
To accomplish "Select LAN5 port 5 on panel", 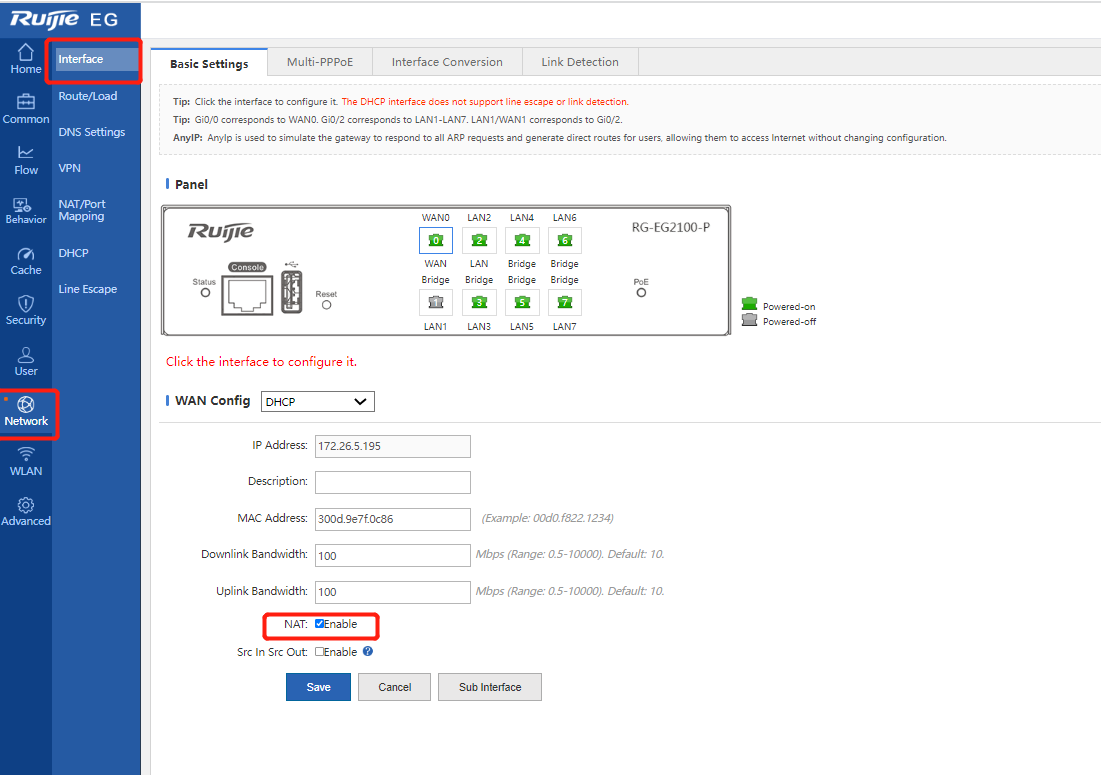I will point(522,303).
